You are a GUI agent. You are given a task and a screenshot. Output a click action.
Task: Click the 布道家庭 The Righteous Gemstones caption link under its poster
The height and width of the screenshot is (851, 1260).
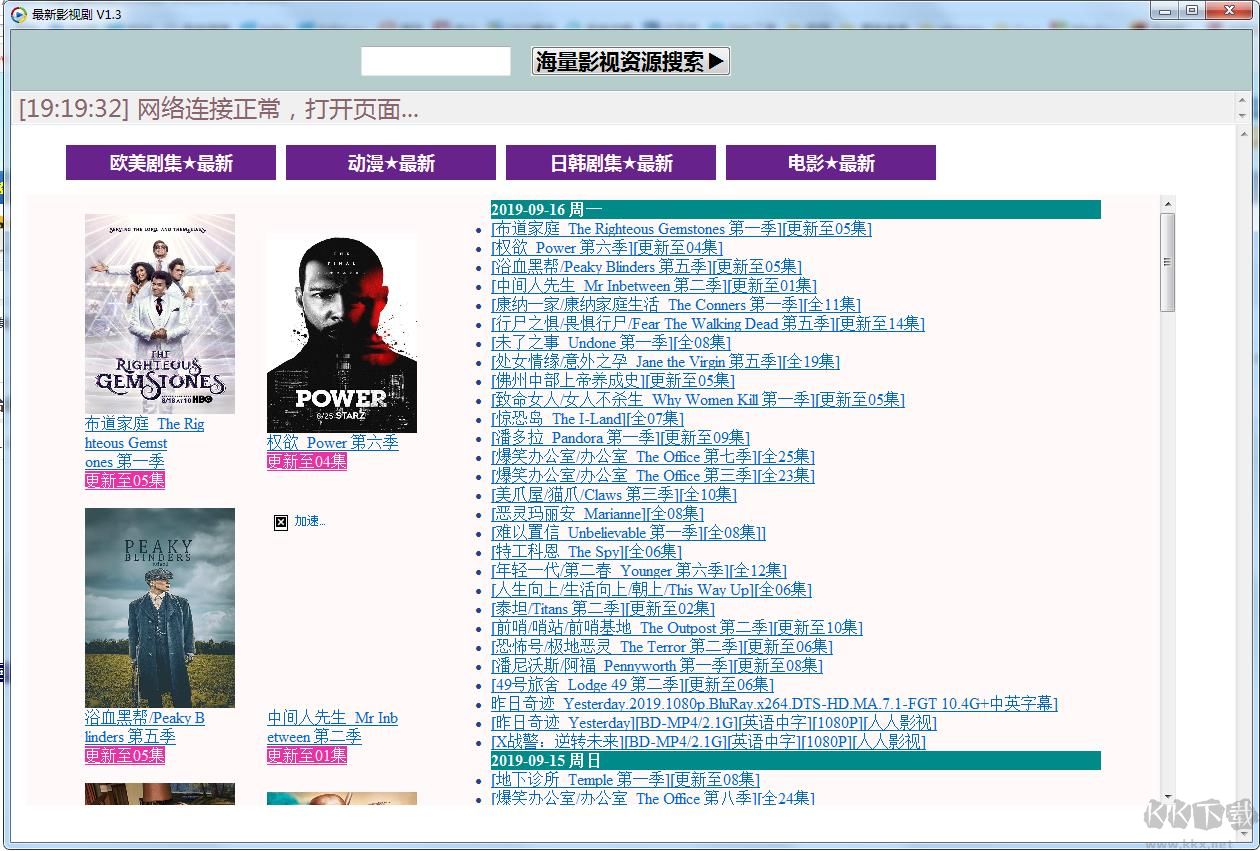[144, 443]
